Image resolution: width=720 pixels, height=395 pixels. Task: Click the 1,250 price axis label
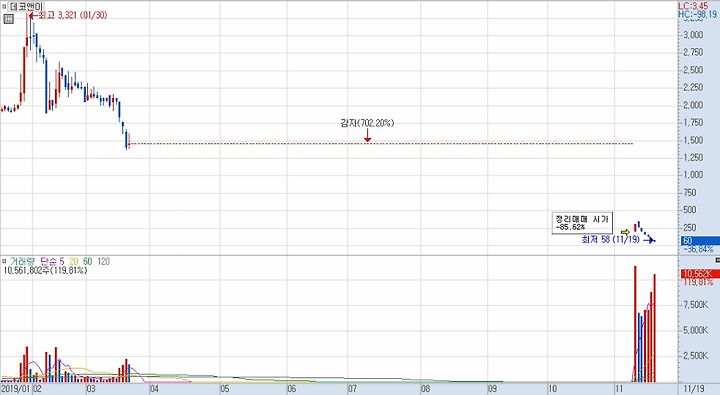coord(693,158)
